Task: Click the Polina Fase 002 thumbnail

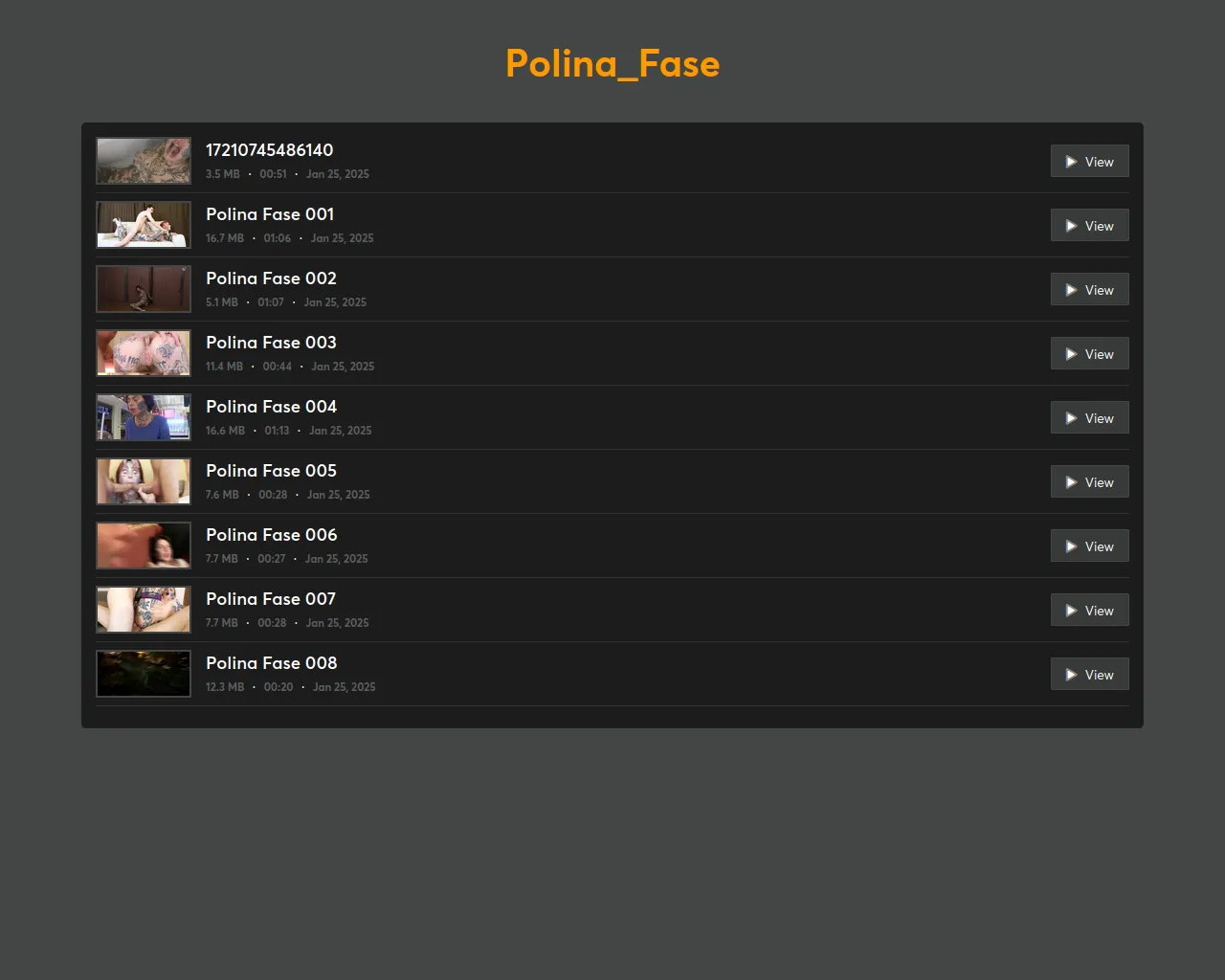Action: click(x=144, y=289)
